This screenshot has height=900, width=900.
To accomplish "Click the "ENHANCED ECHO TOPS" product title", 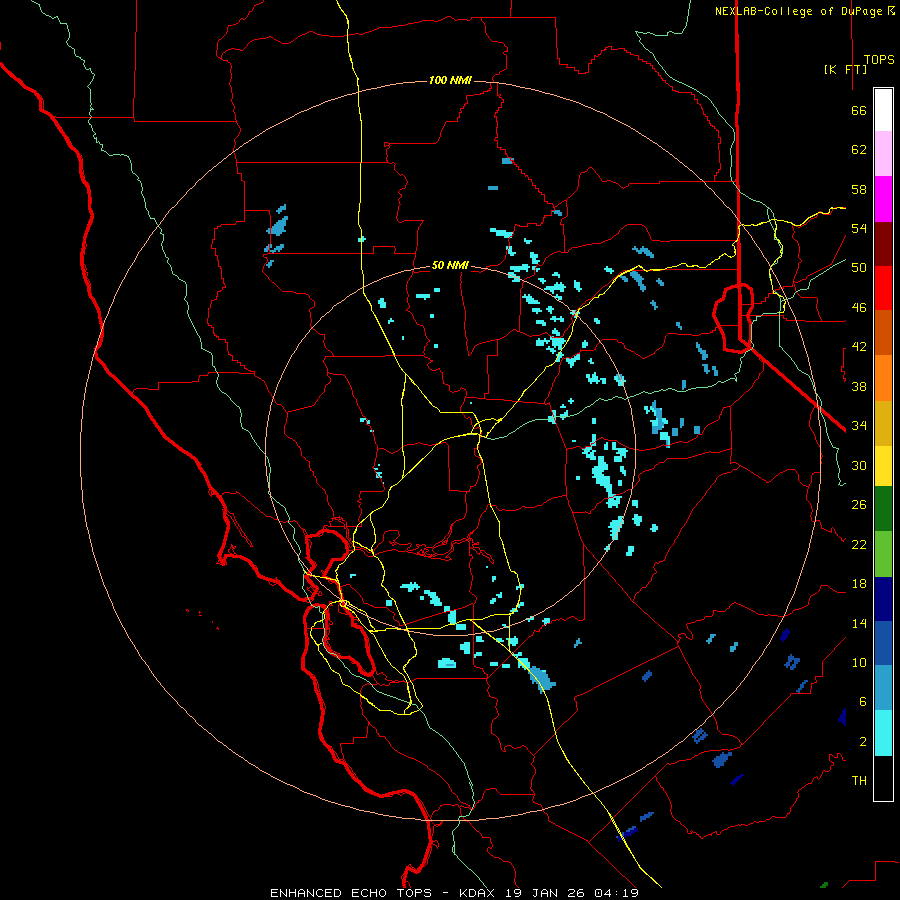I will [x=351, y=893].
